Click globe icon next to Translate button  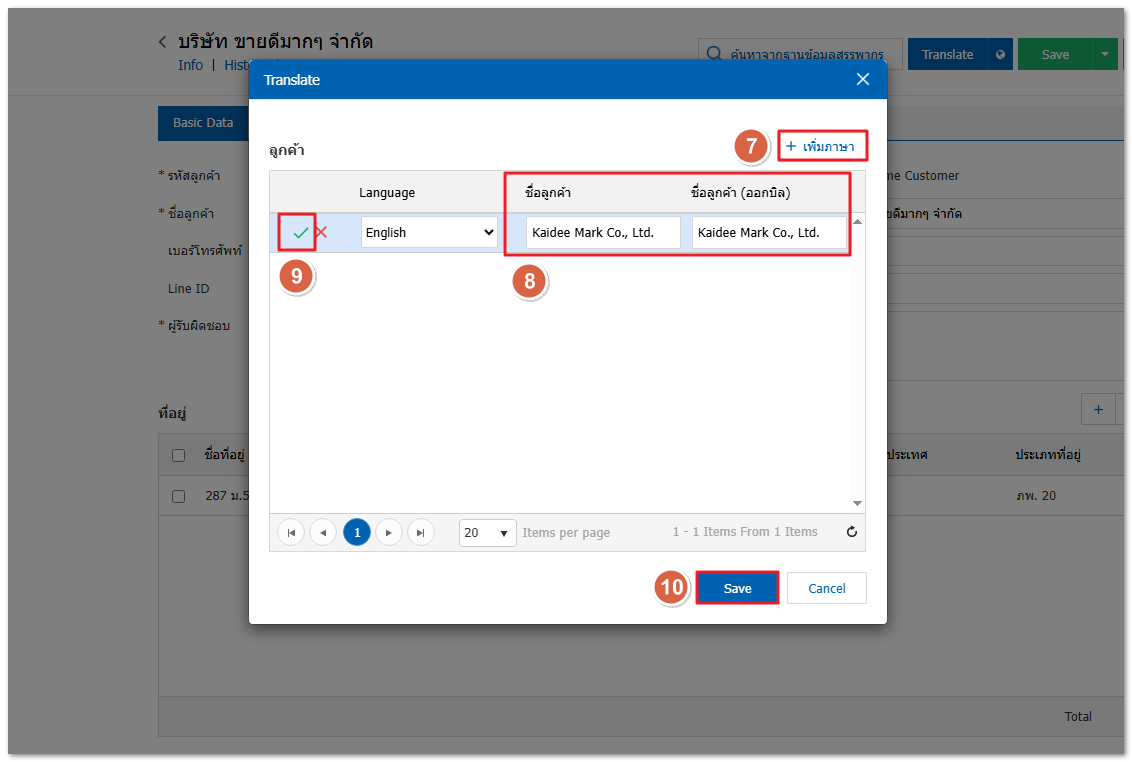click(x=999, y=55)
